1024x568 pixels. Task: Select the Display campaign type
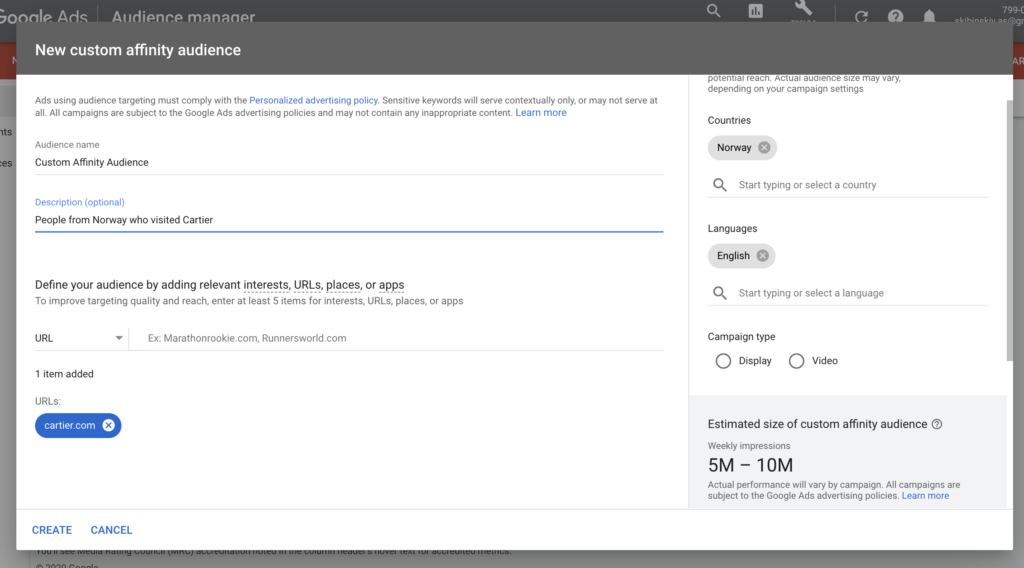[x=723, y=361]
